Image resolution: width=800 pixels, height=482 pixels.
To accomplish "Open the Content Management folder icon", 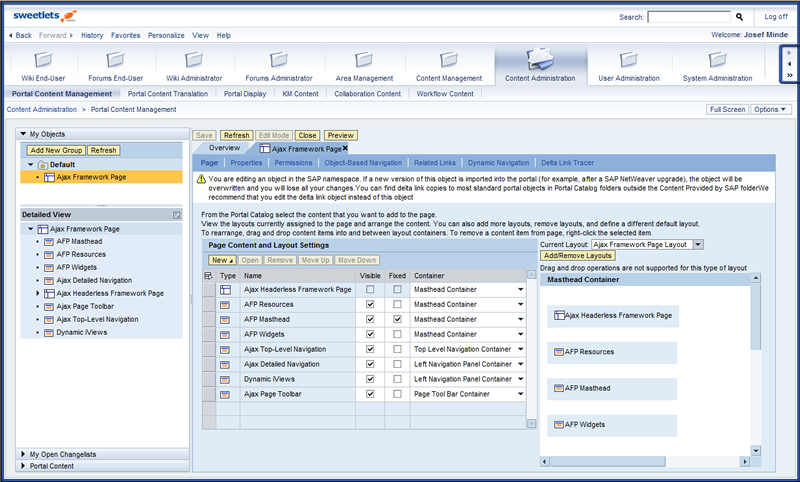I will click(x=449, y=60).
